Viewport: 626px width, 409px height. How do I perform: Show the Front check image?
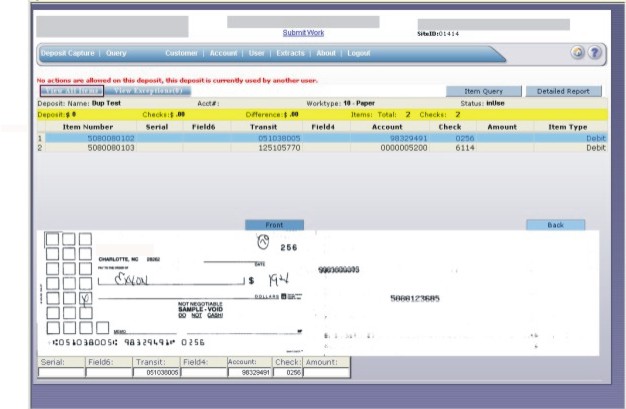pos(276,225)
